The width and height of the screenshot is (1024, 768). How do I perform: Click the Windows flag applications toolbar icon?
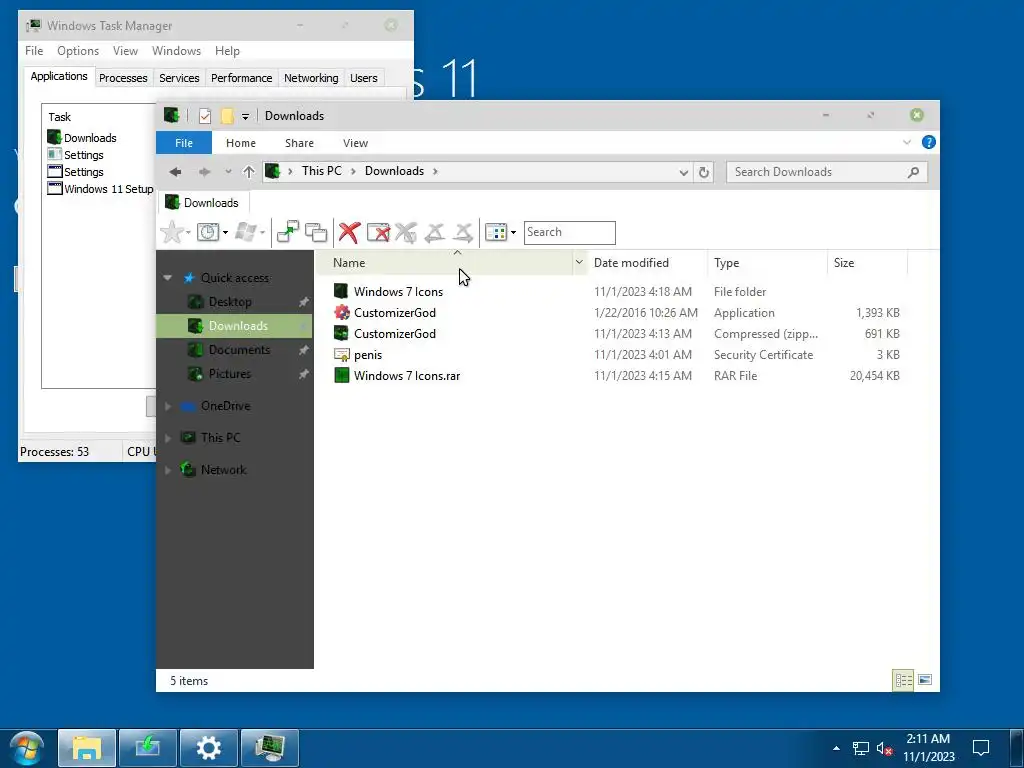point(246,232)
